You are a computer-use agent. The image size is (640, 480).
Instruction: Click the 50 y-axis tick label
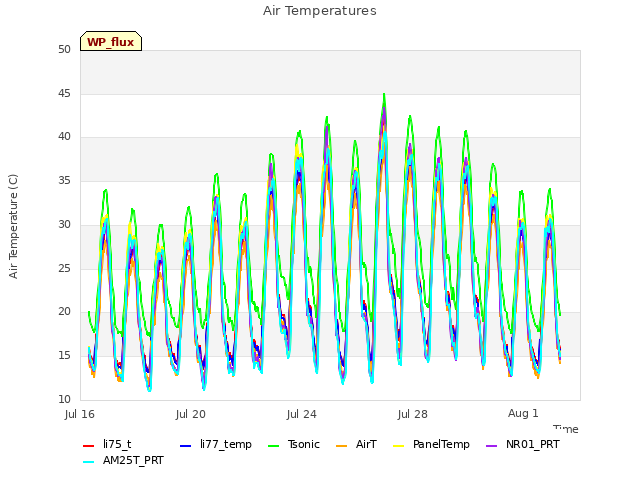click(64, 49)
